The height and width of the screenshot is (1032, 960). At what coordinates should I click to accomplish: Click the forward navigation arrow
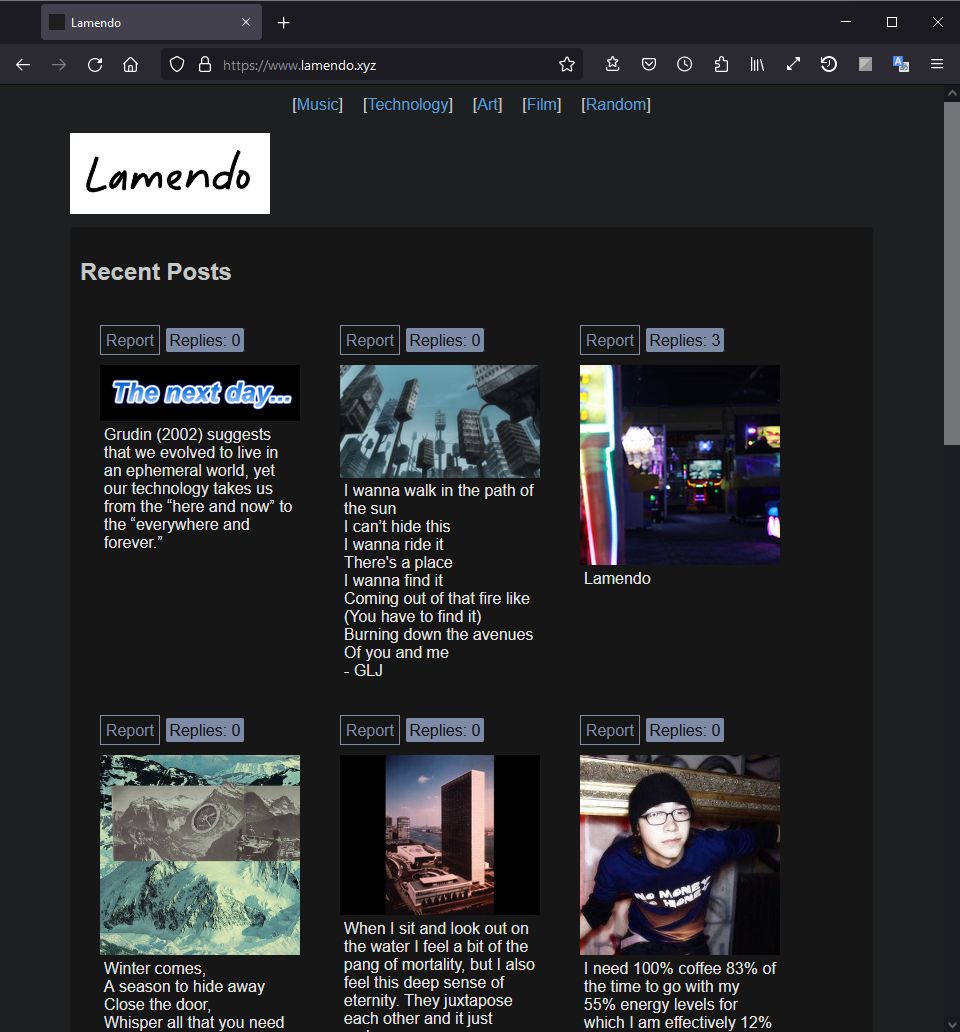tap(59, 64)
